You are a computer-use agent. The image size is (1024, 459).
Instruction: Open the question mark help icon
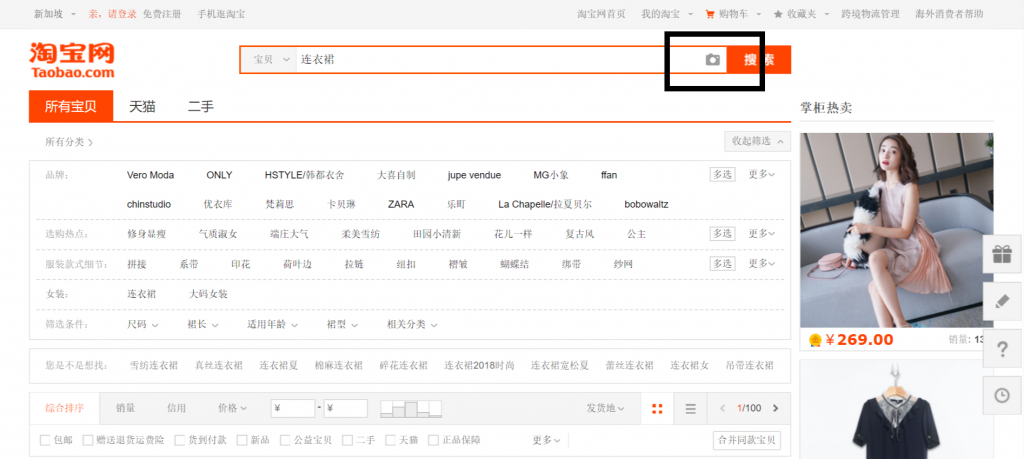pyautogui.click(x=1002, y=348)
